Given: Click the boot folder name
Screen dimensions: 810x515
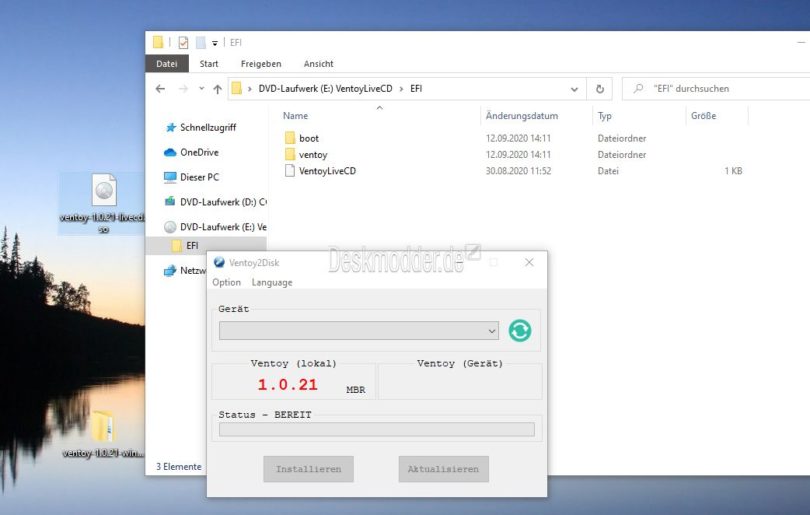Looking at the screenshot, I should click(309, 138).
